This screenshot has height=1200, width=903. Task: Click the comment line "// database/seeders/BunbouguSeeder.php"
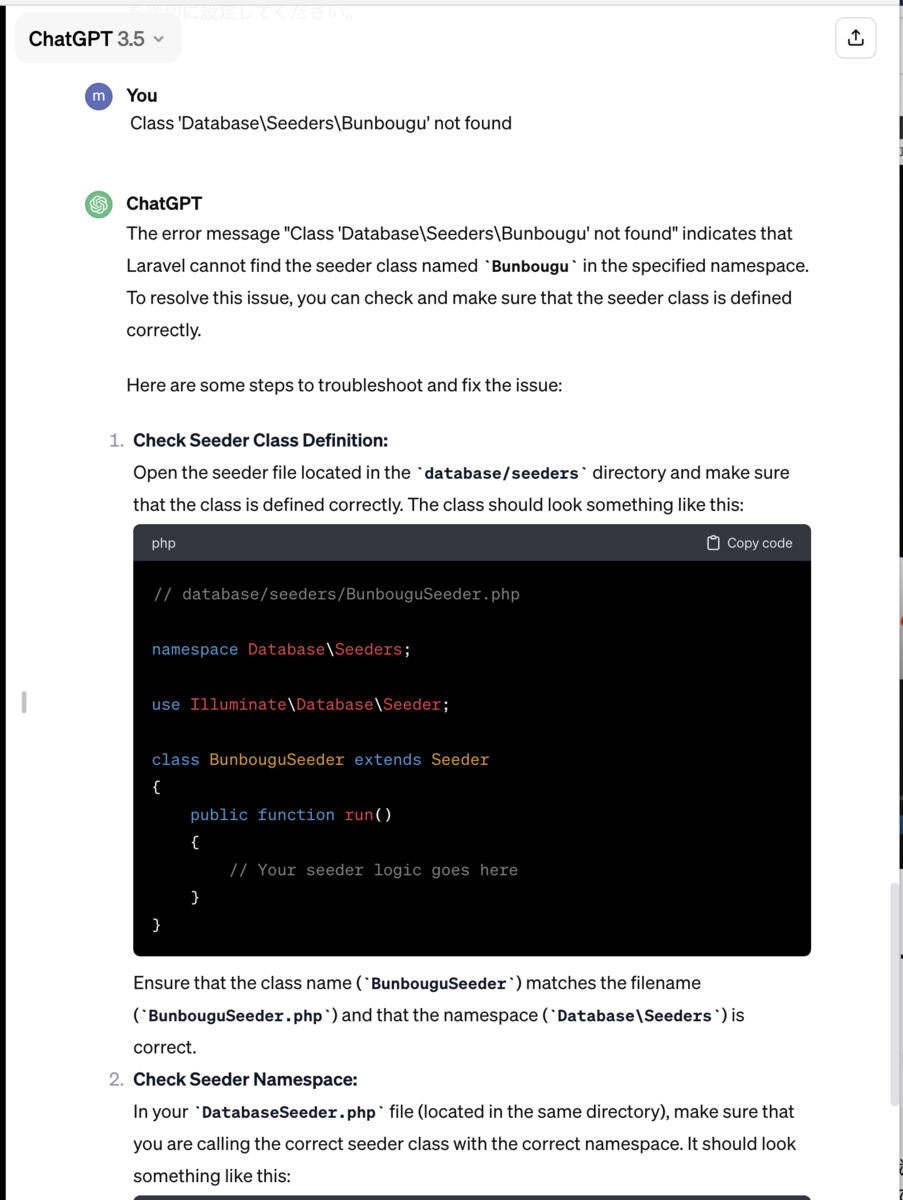click(336, 594)
